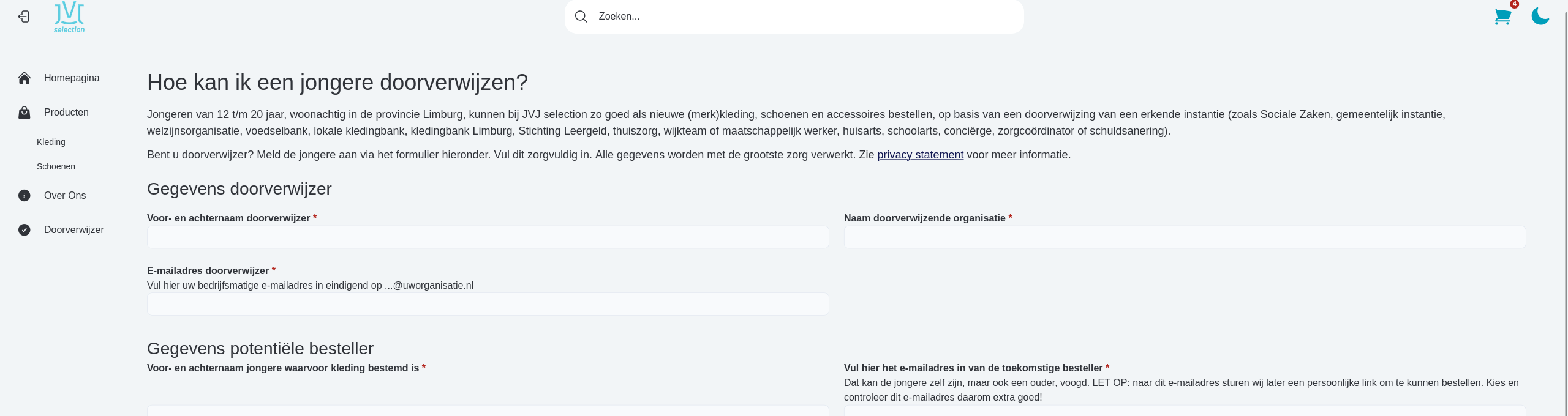The width and height of the screenshot is (1568, 416).
Task: Click the logout/exit icon at top left
Action: [24, 17]
